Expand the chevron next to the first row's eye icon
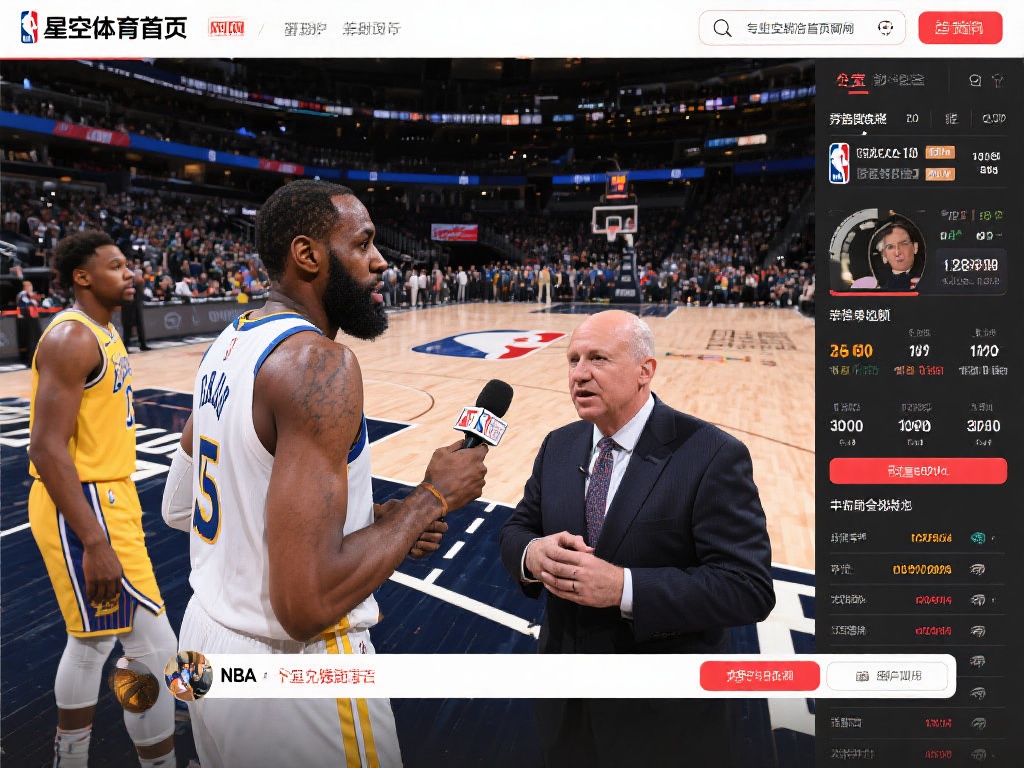The image size is (1024, 768). point(991,540)
